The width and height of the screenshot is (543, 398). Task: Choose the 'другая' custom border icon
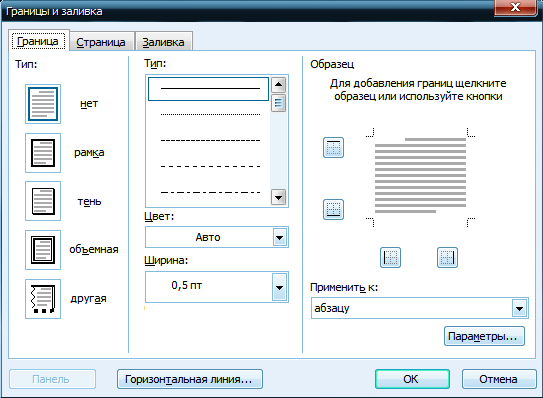click(43, 299)
